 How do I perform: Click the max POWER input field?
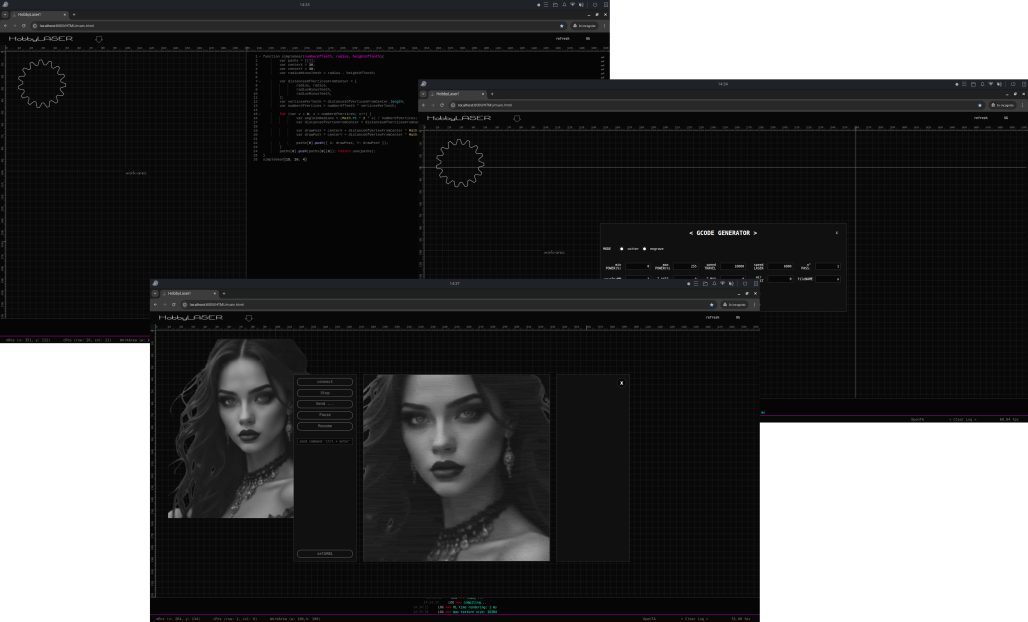684,267
